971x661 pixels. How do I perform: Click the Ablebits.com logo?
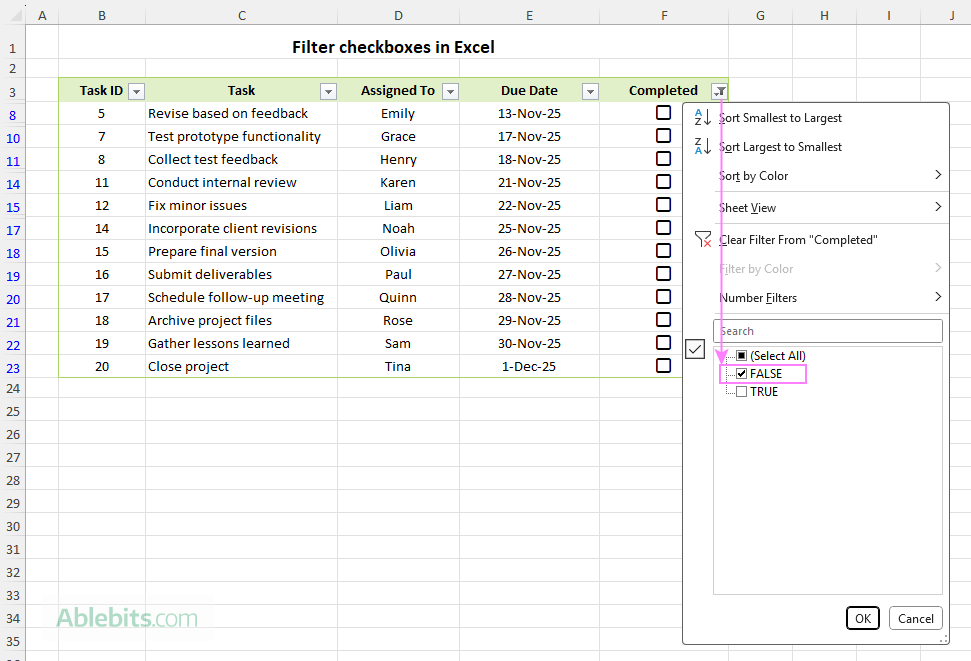point(120,619)
